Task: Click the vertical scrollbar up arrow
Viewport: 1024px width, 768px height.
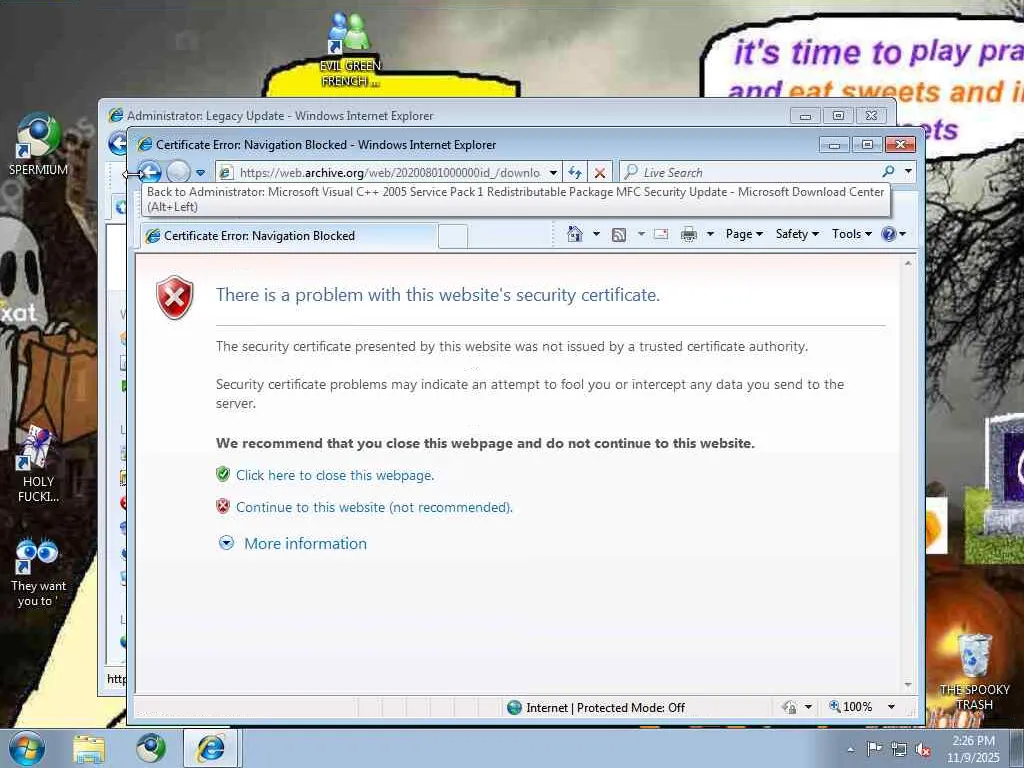Action: pos(908,264)
